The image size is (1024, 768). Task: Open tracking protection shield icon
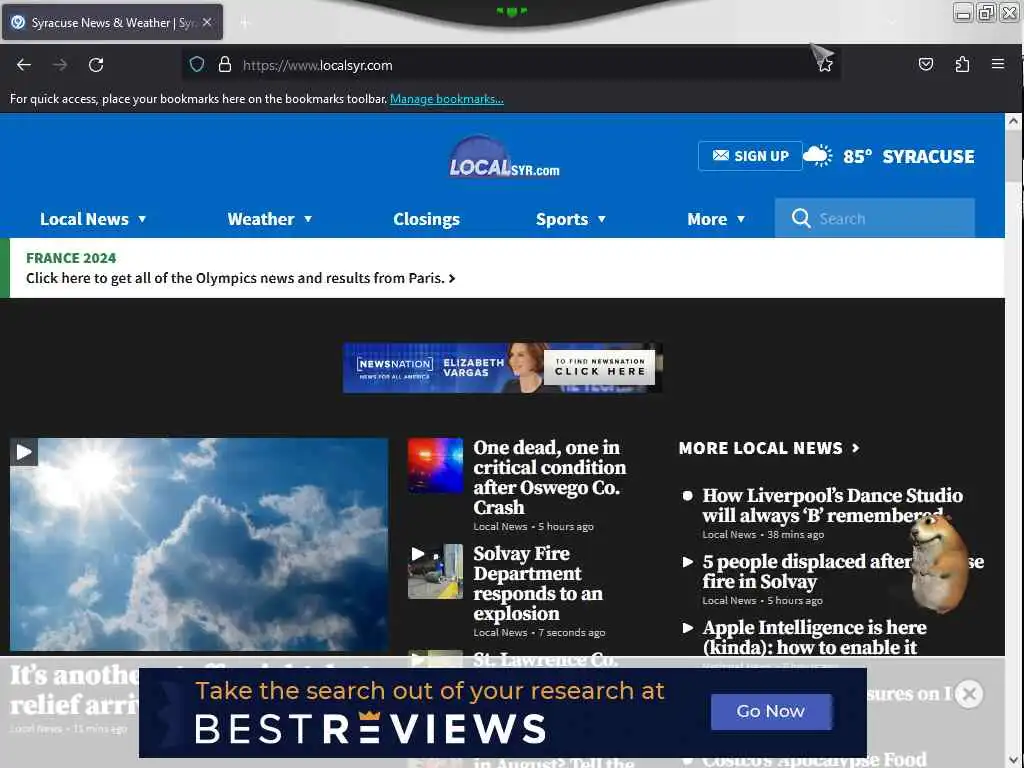click(197, 65)
